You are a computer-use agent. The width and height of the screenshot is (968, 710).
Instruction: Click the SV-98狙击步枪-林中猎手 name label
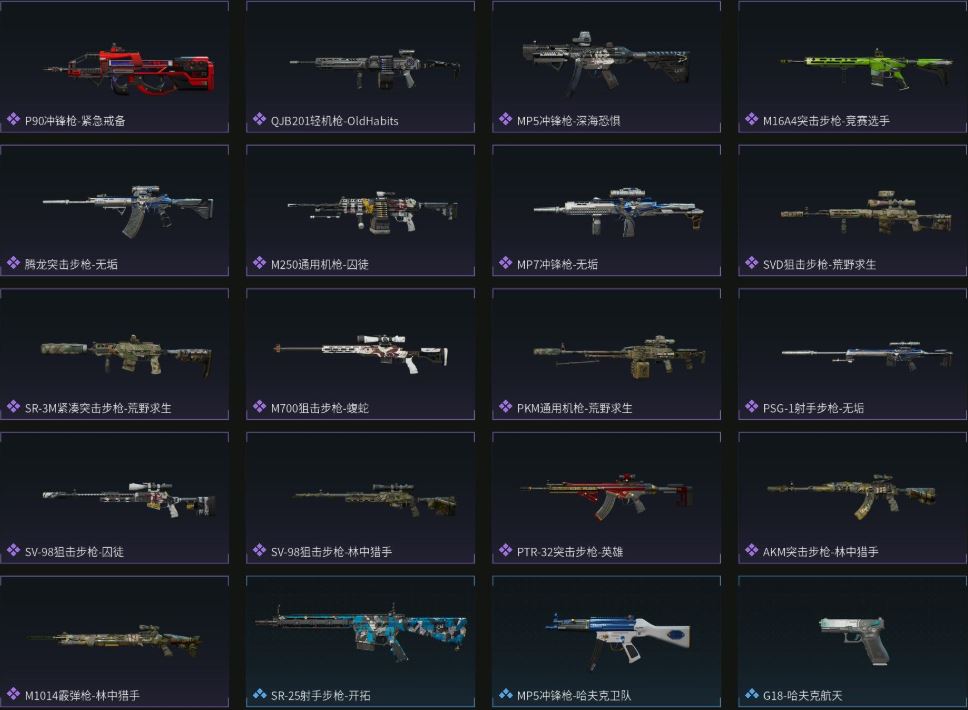(332, 552)
